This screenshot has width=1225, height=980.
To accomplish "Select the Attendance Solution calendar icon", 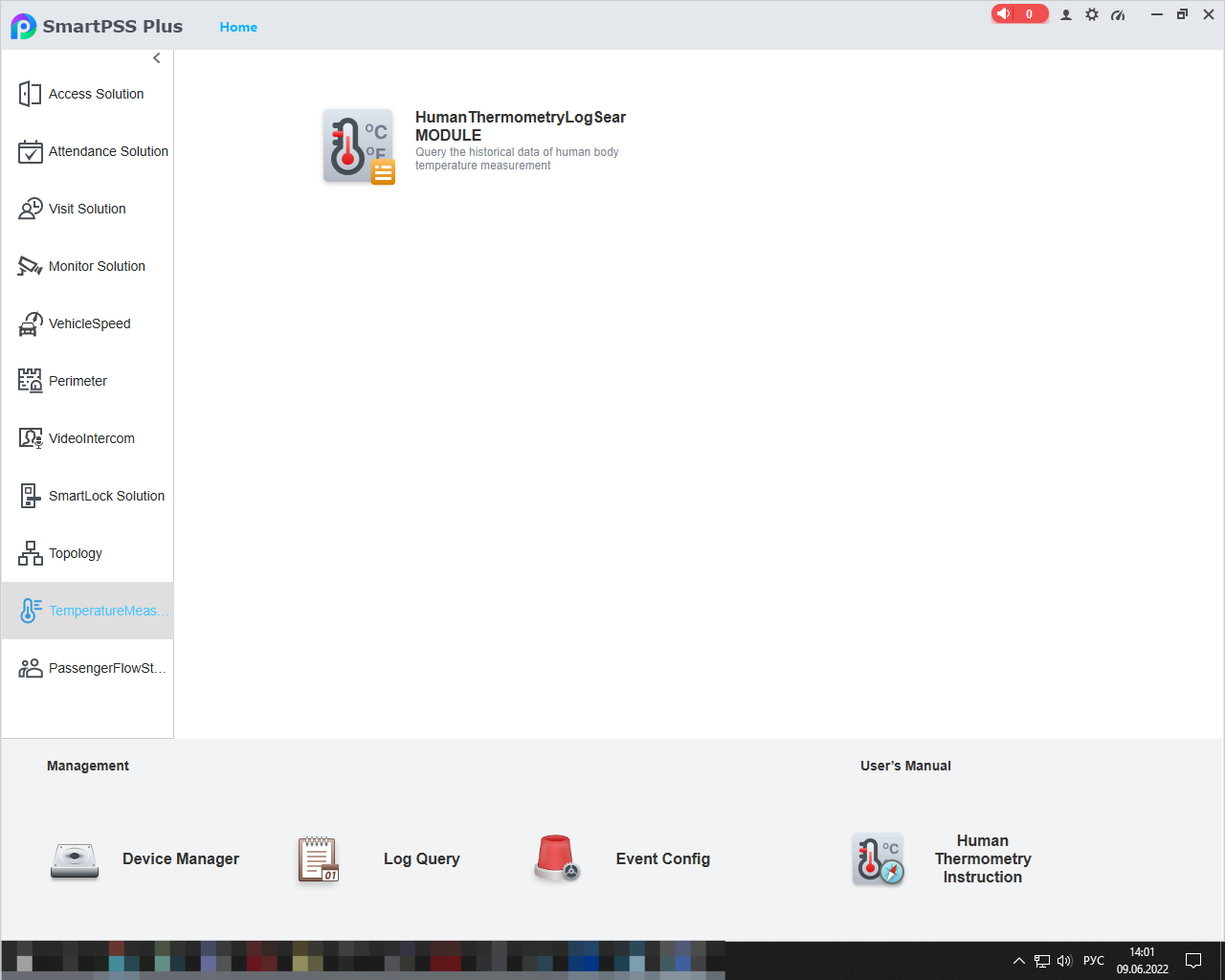I will [x=30, y=151].
